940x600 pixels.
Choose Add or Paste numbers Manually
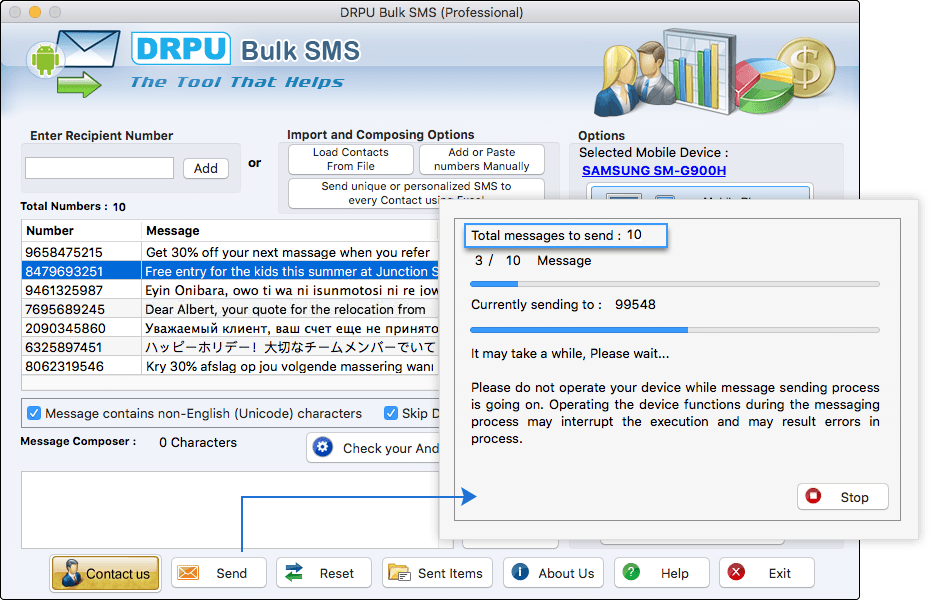(481, 159)
